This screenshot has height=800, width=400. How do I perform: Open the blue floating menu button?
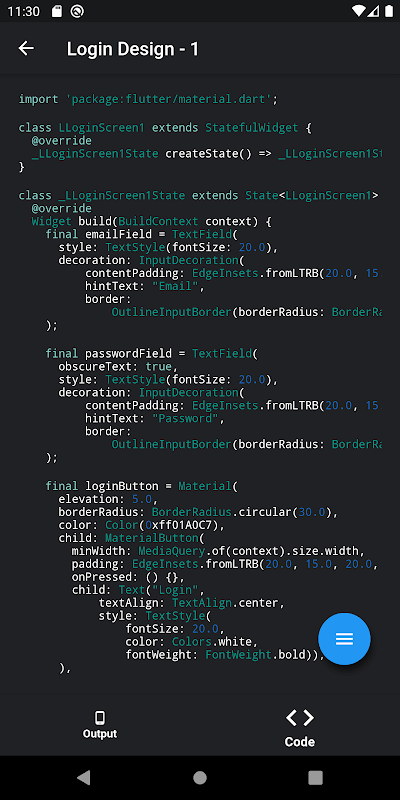pyautogui.click(x=344, y=639)
